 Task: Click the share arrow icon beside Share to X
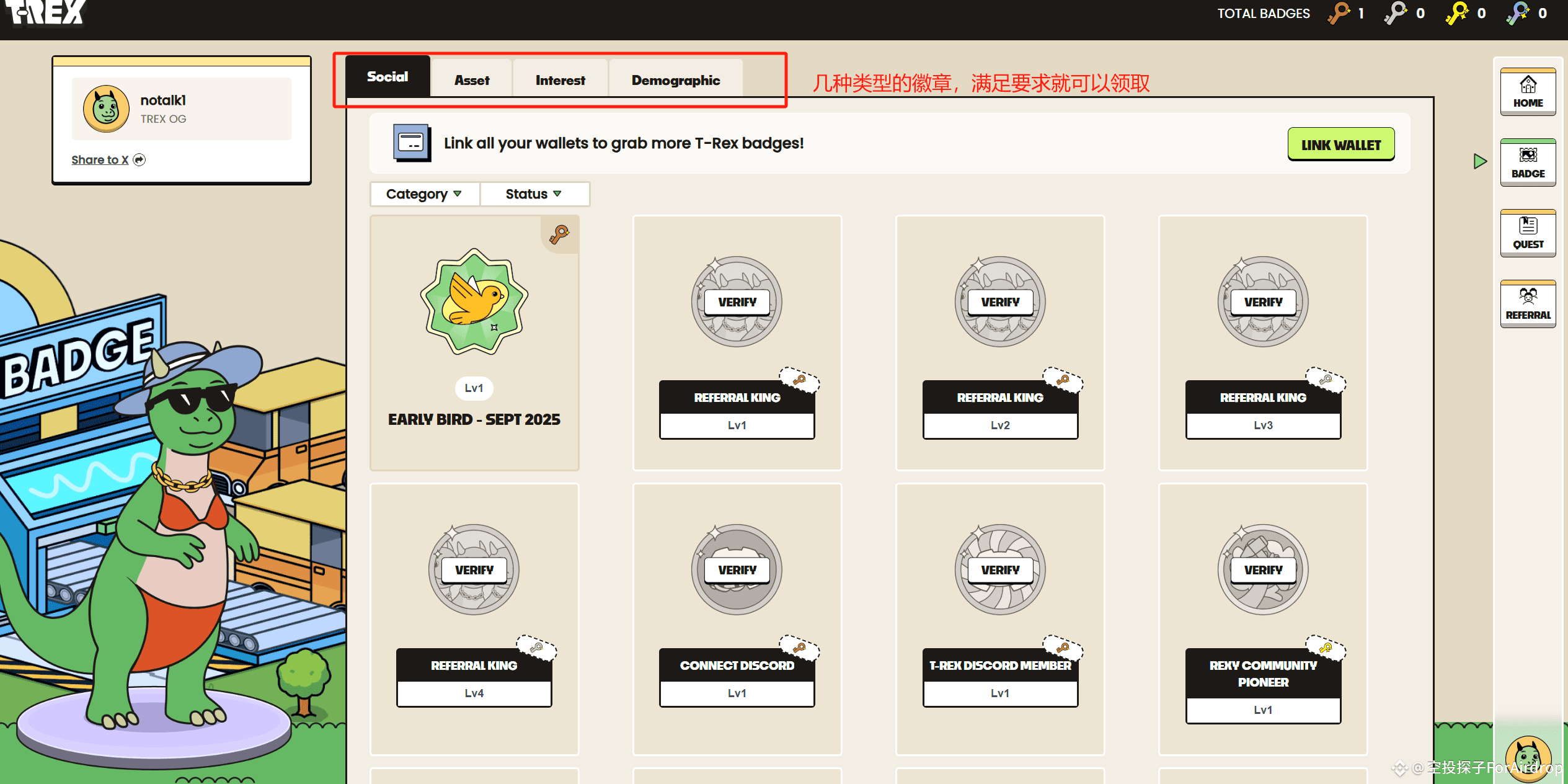[140, 160]
